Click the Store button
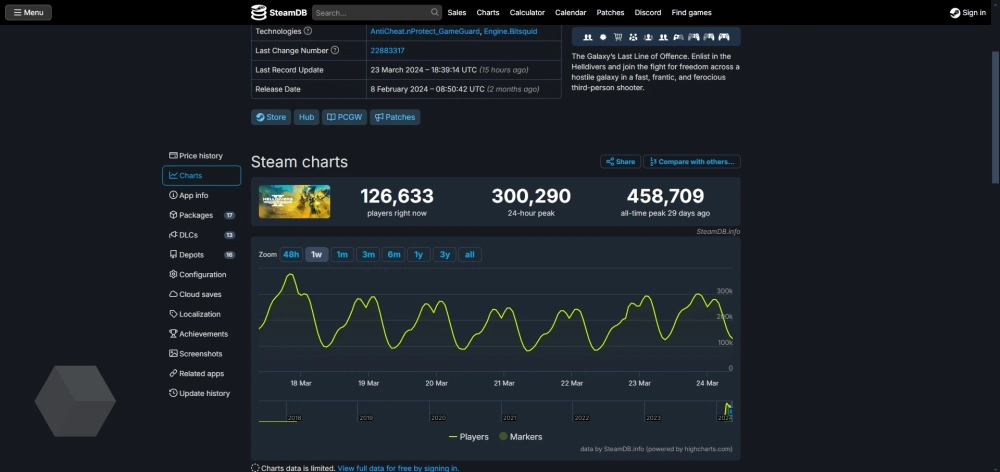Image resolution: width=1000 pixels, height=472 pixels. (x=270, y=117)
